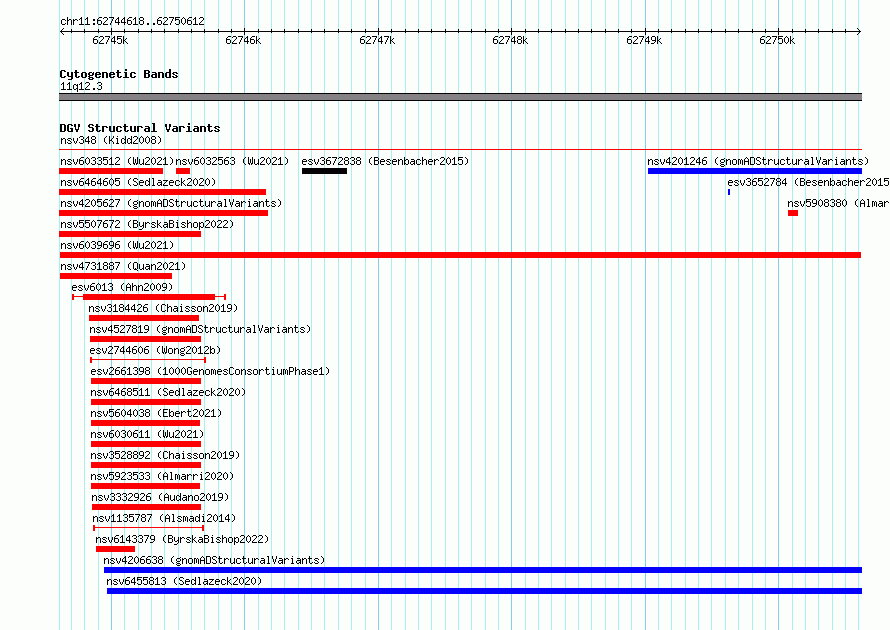890x630 pixels.
Task: Select the nsv6032563 (Wu2021) label
Action: coord(232,161)
